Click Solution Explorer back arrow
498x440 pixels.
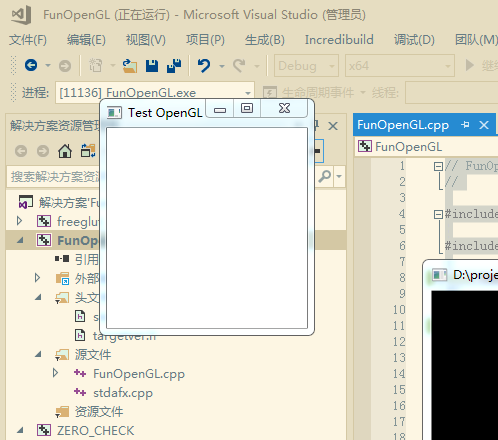tap(21, 151)
